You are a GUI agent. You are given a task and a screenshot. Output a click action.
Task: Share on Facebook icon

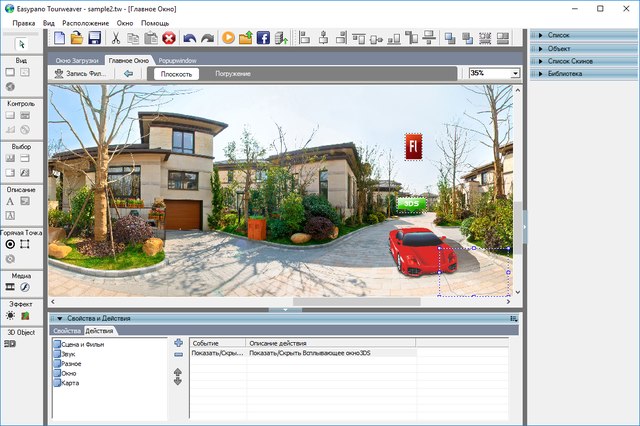pos(263,38)
